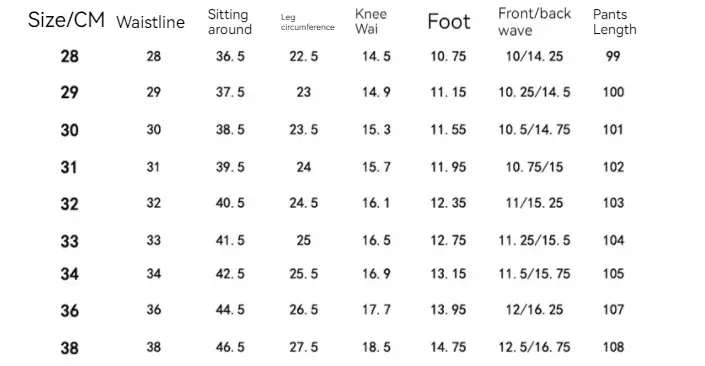Select sitting around value 46.5
Viewport: 705px width, 366px height.
pyautogui.click(x=230, y=347)
